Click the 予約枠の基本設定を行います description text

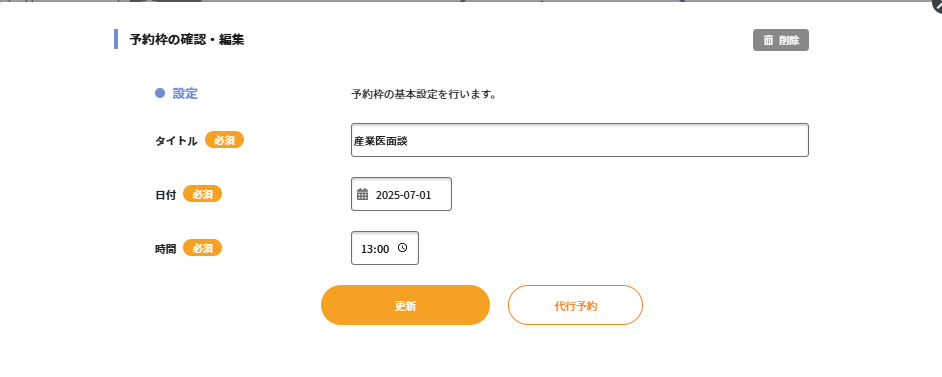424,94
